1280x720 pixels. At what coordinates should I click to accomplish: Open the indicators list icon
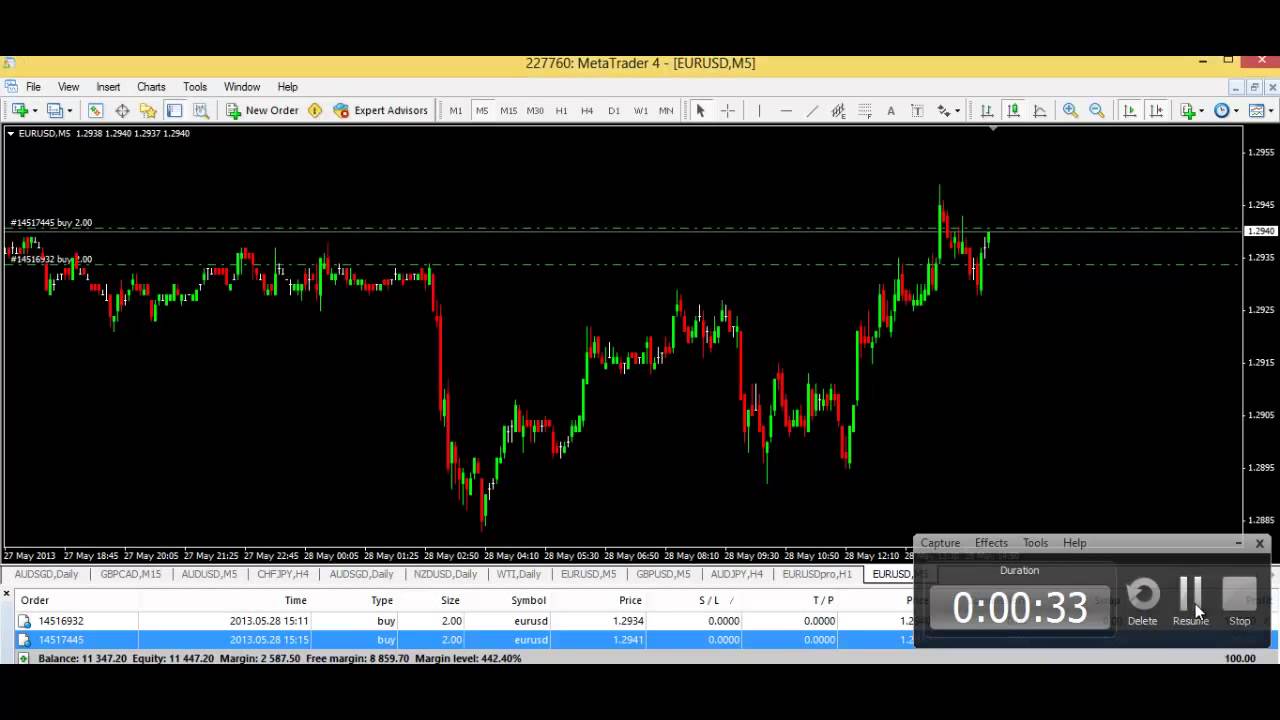click(x=1188, y=110)
